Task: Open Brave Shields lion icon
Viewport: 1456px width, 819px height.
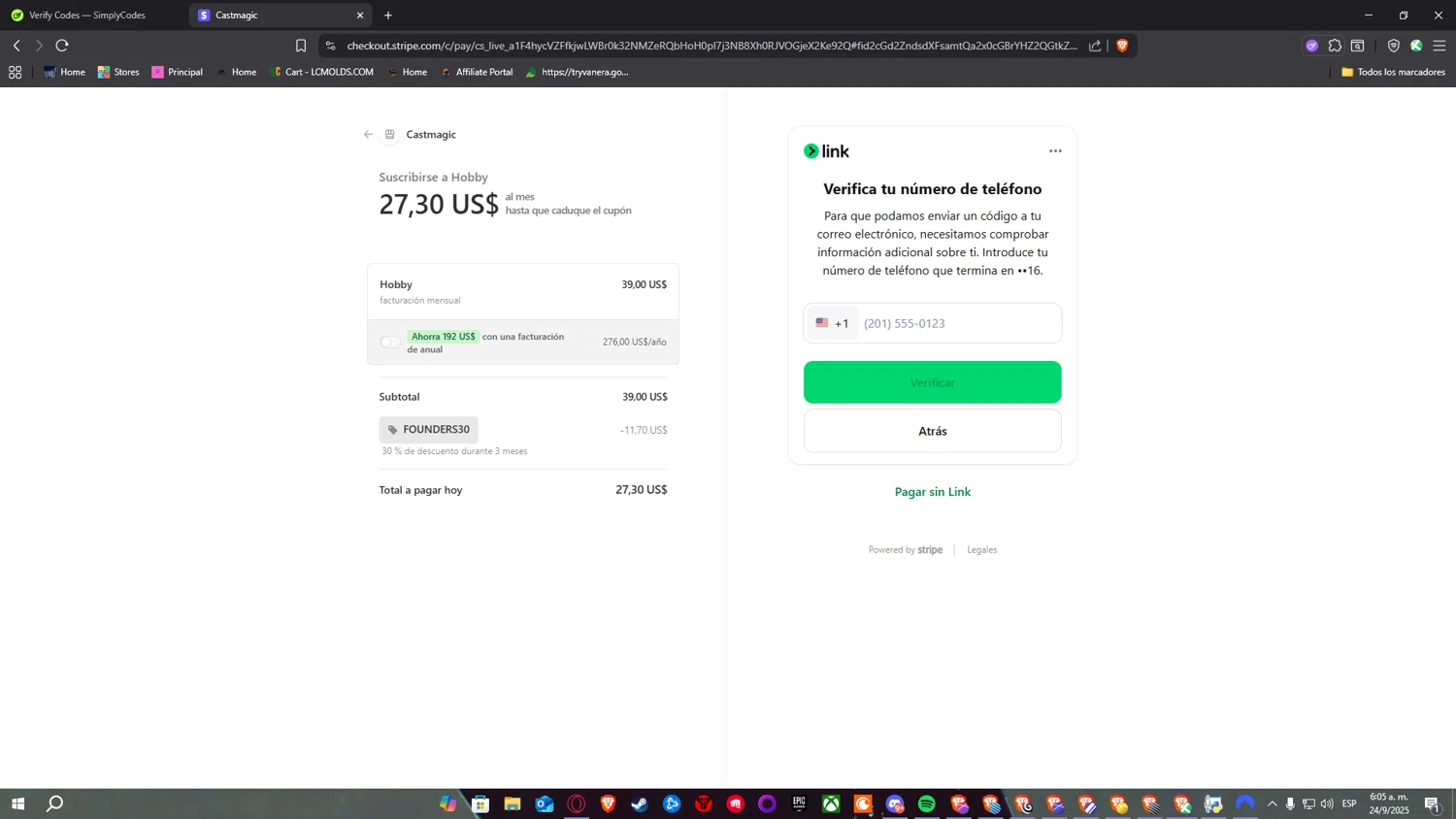Action: [1122, 46]
